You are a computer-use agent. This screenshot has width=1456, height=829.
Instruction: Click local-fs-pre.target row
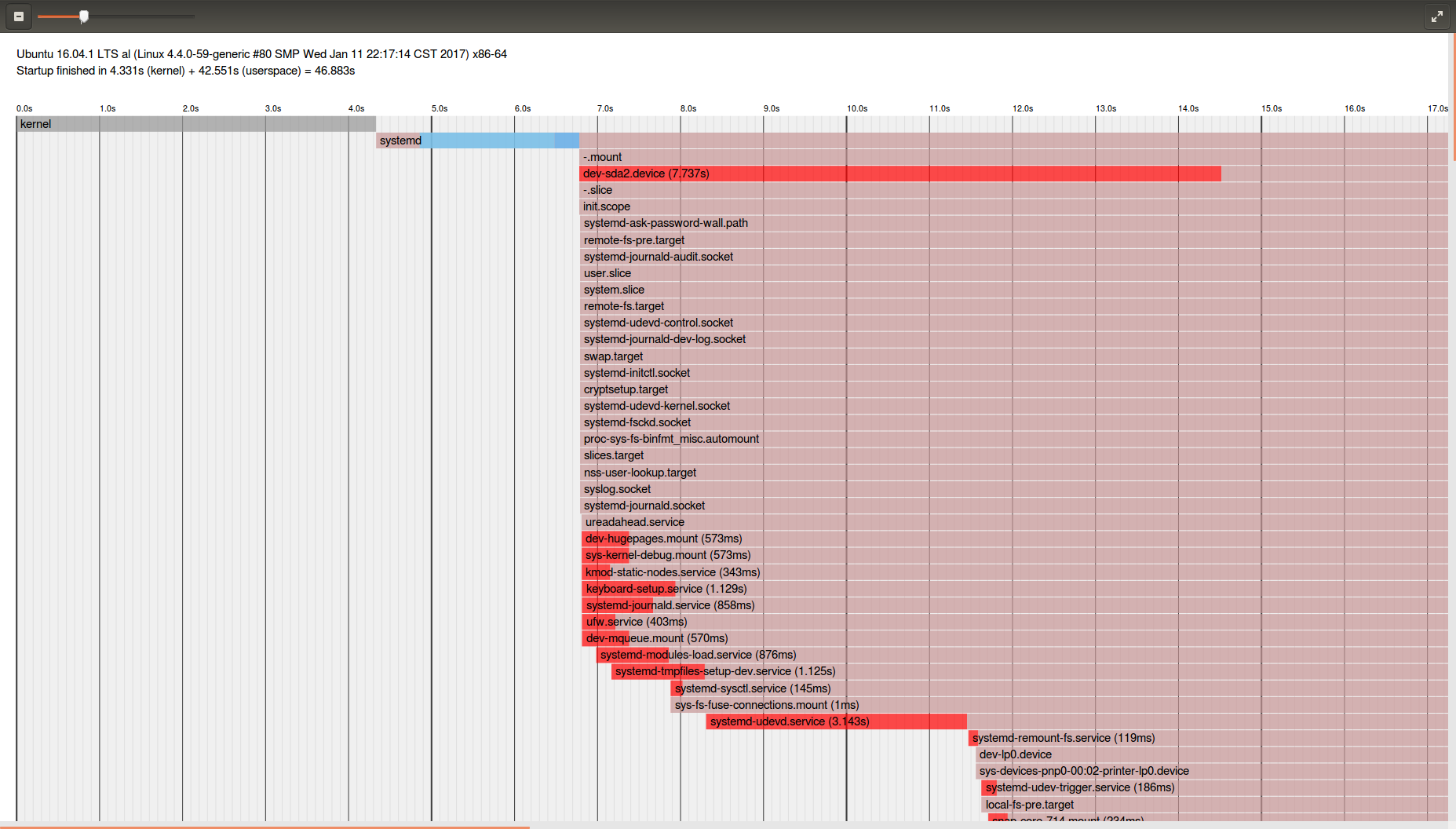pyautogui.click(x=1215, y=805)
